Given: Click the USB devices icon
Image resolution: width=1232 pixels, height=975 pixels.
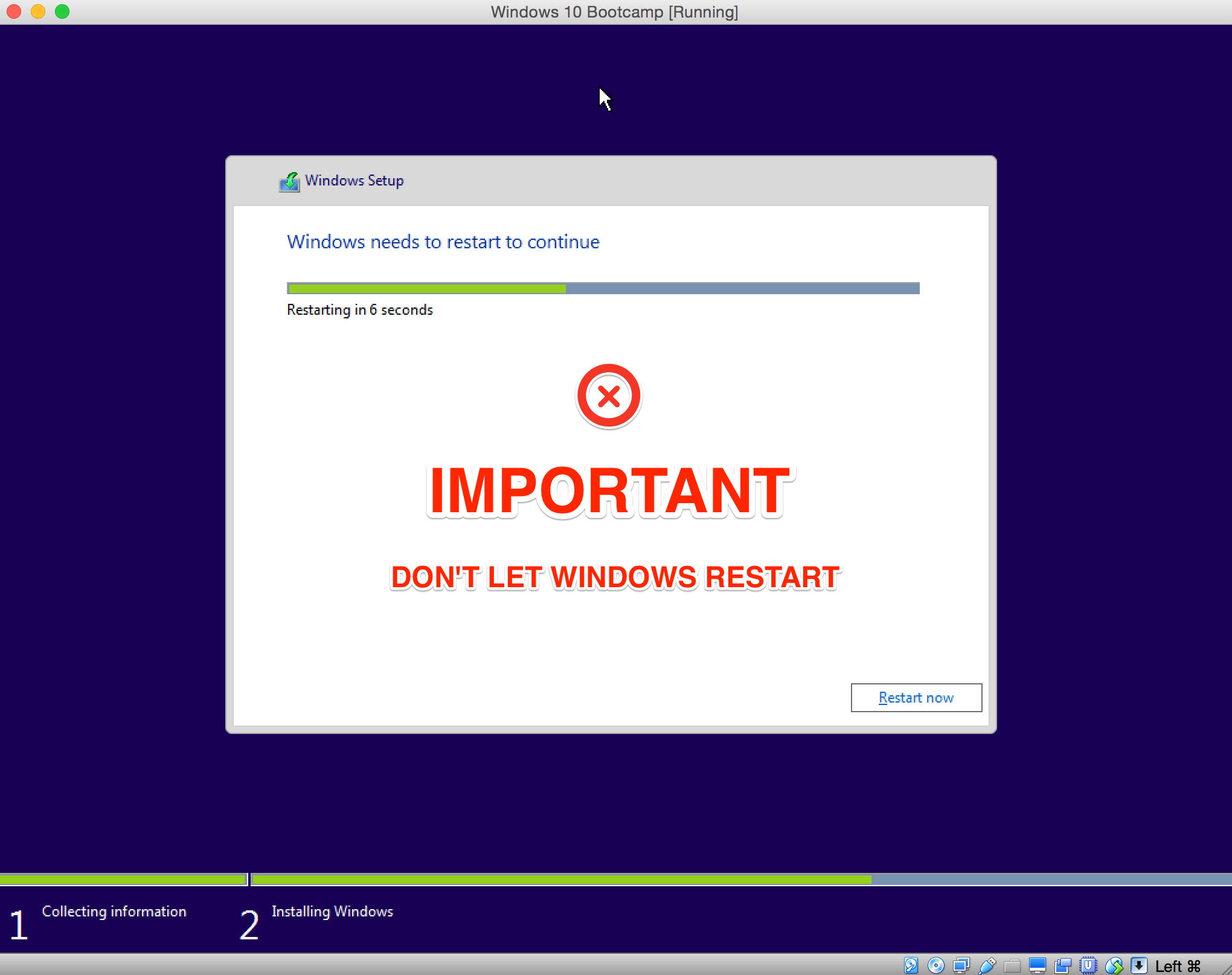Looking at the screenshot, I should 987,965.
